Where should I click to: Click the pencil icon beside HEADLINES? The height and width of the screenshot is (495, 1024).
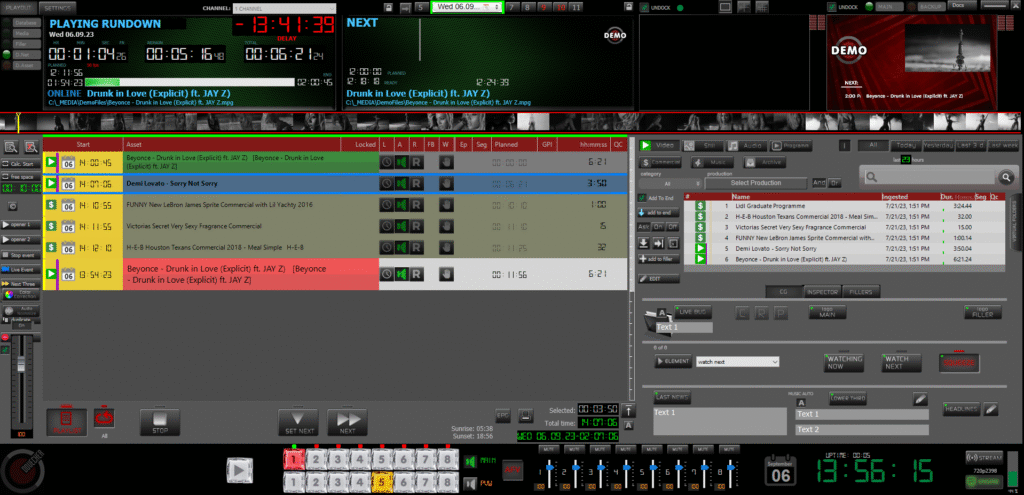click(x=991, y=409)
